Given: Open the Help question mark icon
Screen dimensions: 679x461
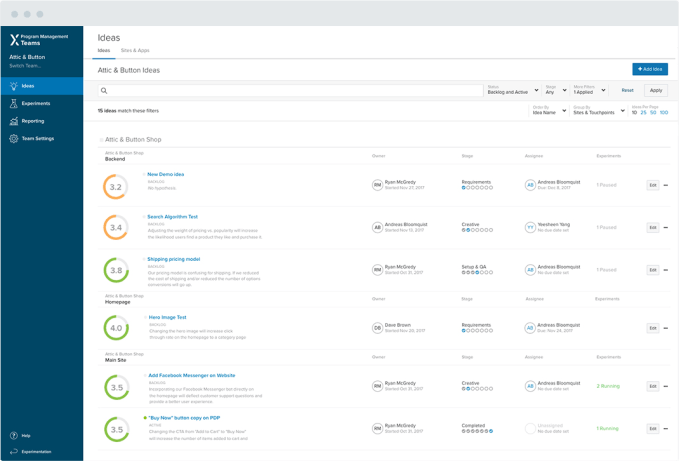Looking at the screenshot, I should (x=14, y=435).
